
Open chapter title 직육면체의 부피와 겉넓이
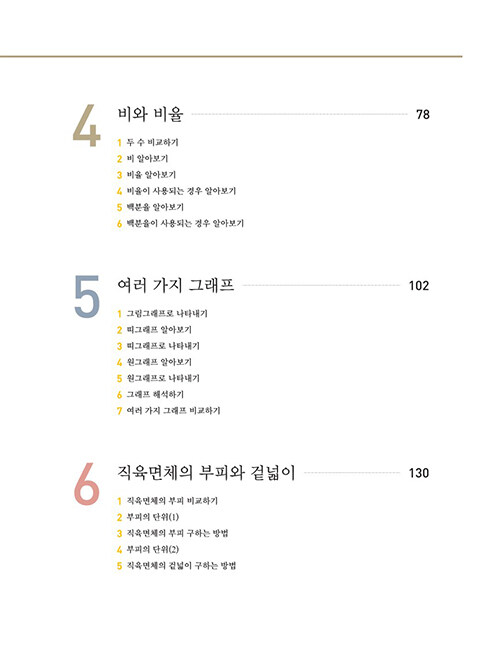point(206,473)
